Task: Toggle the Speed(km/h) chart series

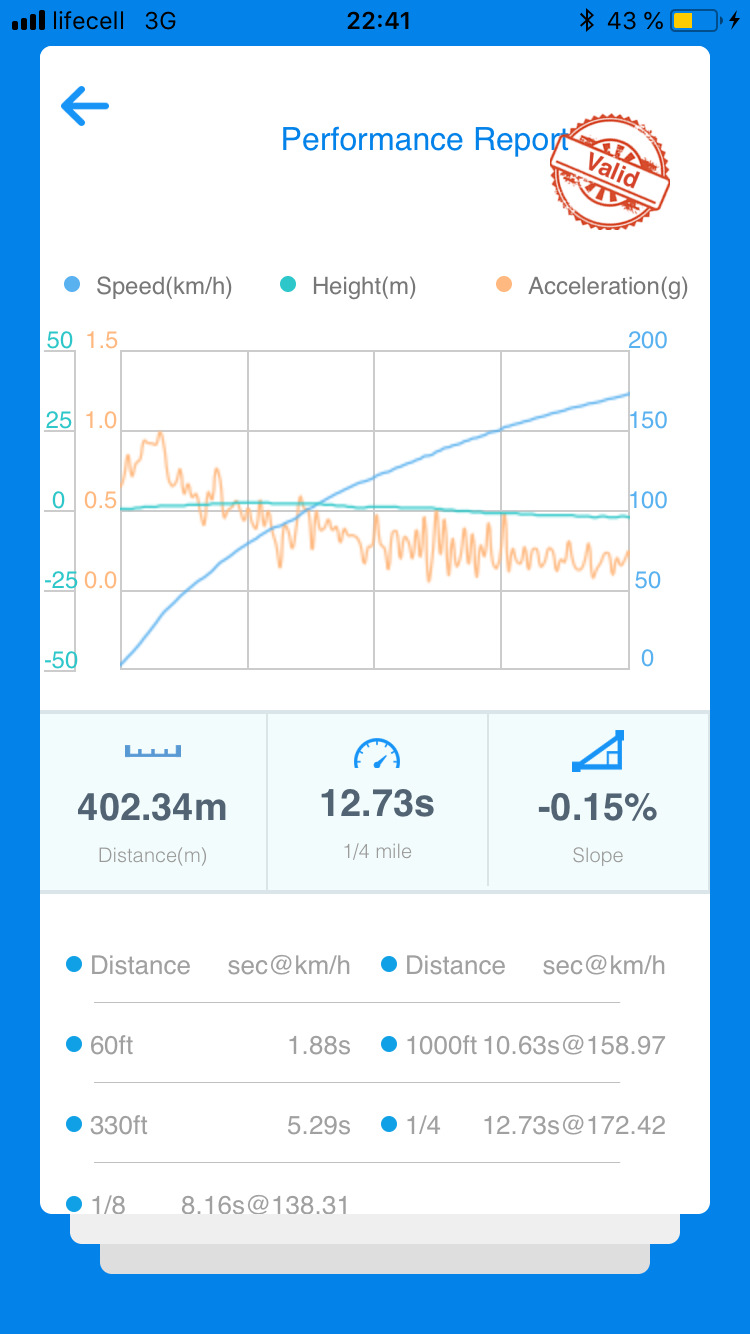Action: click(148, 286)
